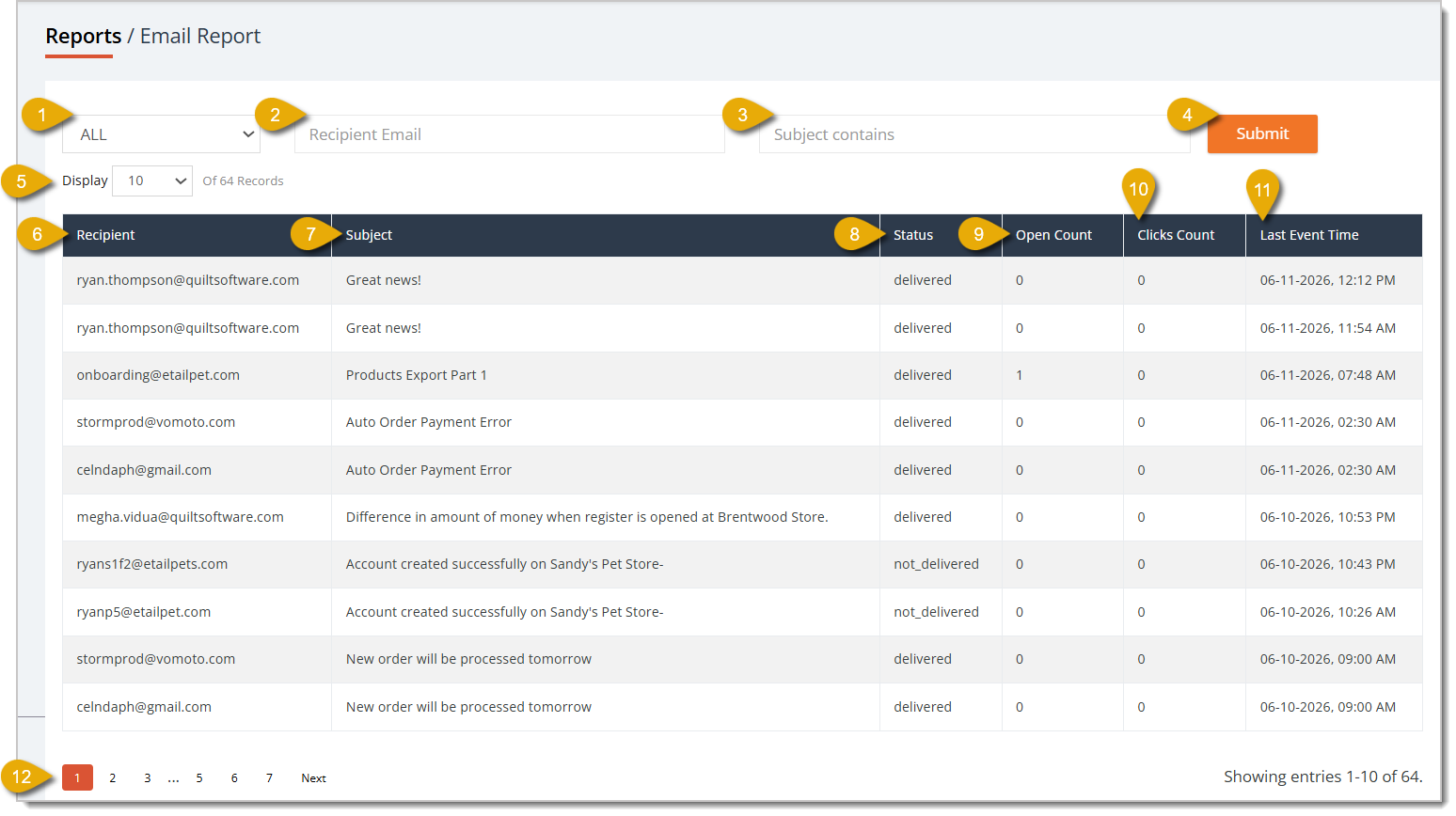The image size is (1456, 816).
Task: Go to page 7 of results
Action: coord(269,777)
